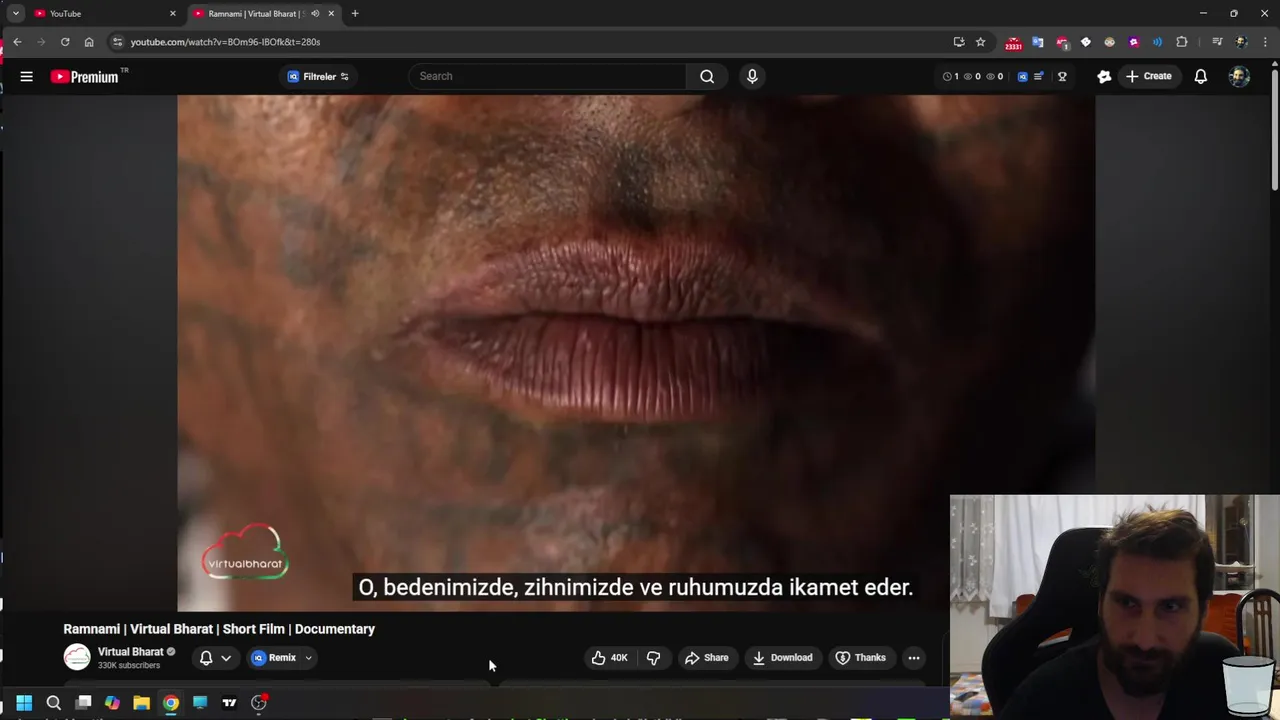
Task: Open Chrome three-dot menu
Action: (x=1266, y=42)
